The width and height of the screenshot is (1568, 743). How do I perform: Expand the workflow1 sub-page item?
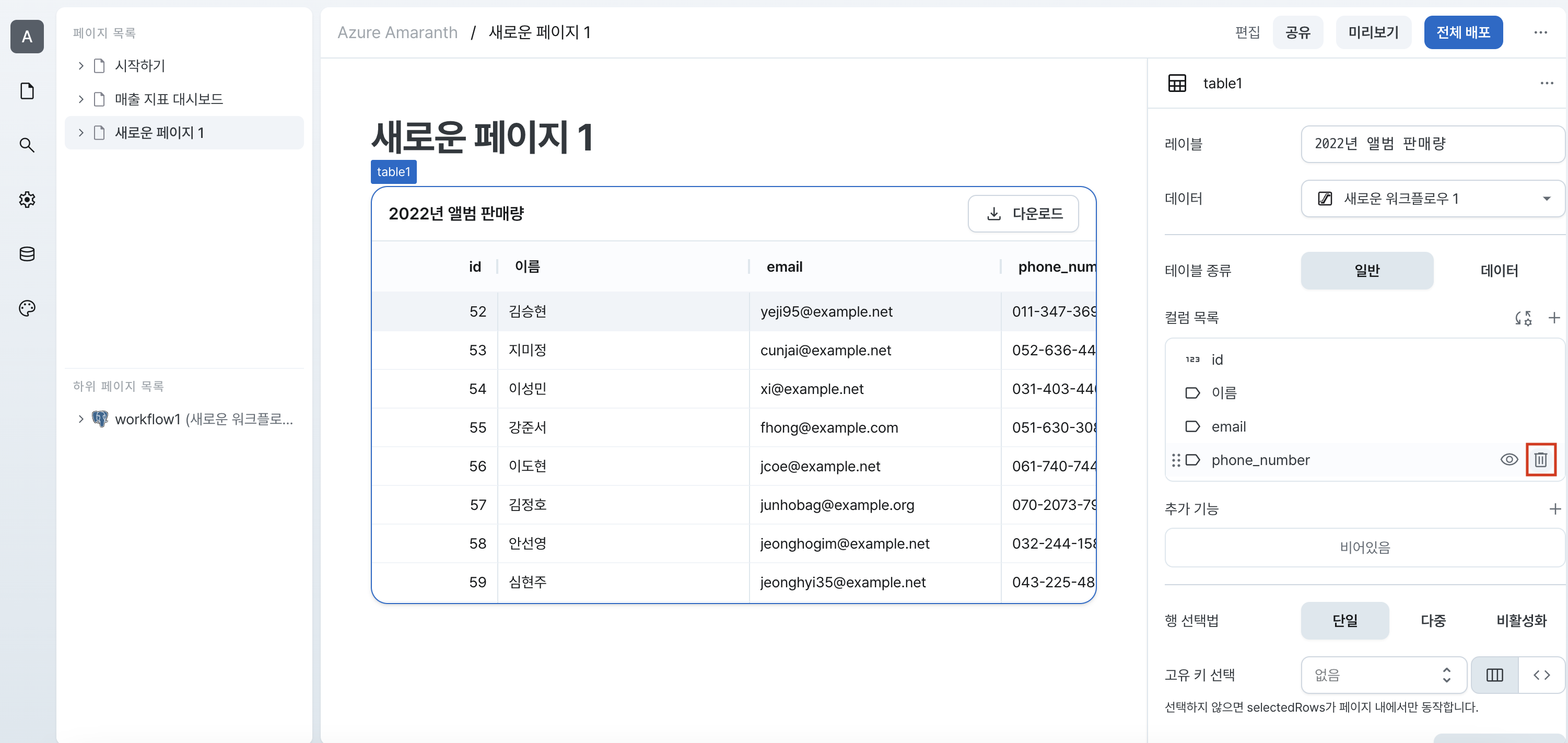(x=80, y=419)
